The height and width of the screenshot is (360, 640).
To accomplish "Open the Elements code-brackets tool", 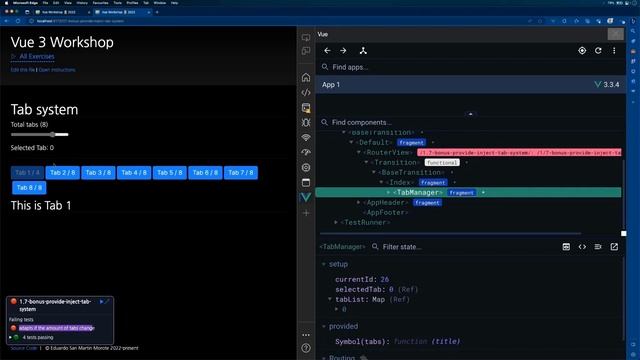I will [306, 93].
